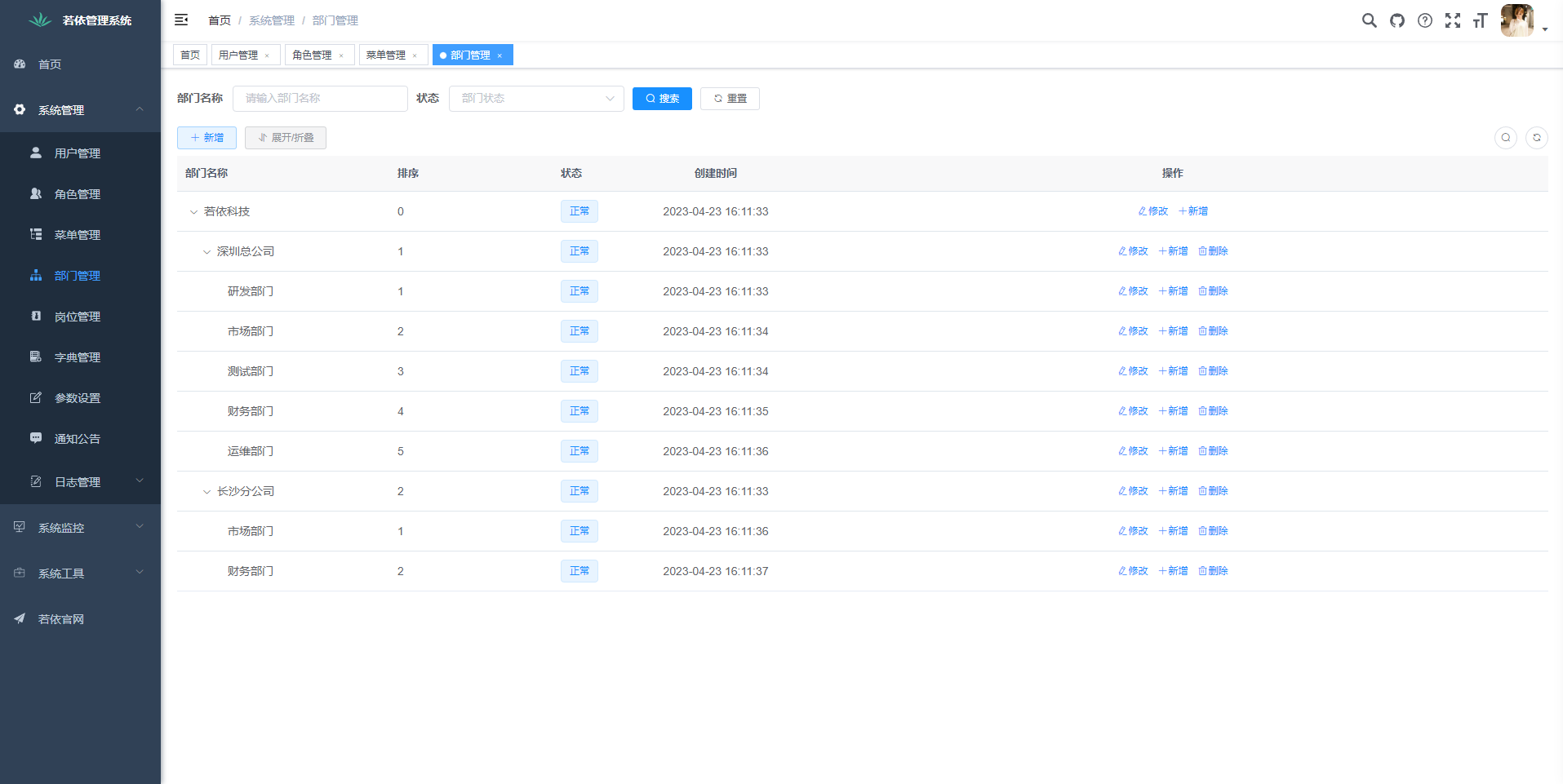Screen dimensions: 1563x784
Task: Collapse the 若依科技 tree row
Action: click(x=193, y=212)
